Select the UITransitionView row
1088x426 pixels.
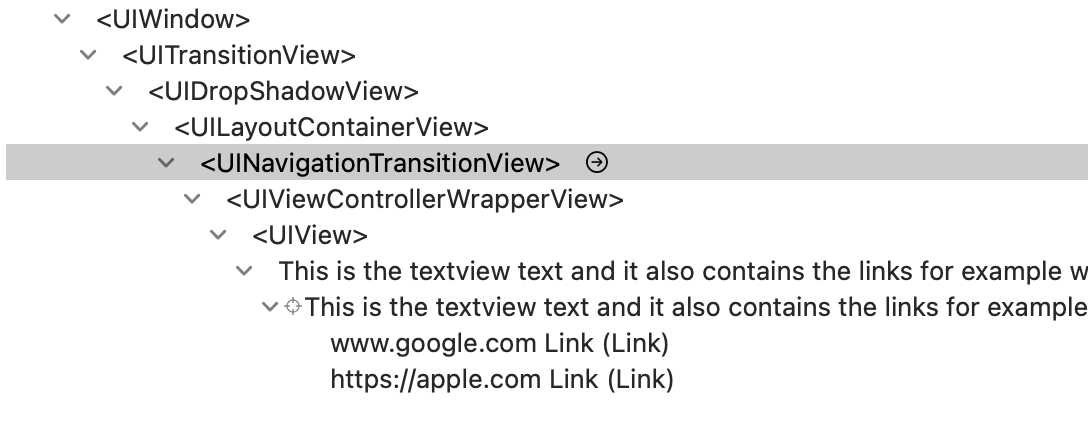click(x=238, y=55)
